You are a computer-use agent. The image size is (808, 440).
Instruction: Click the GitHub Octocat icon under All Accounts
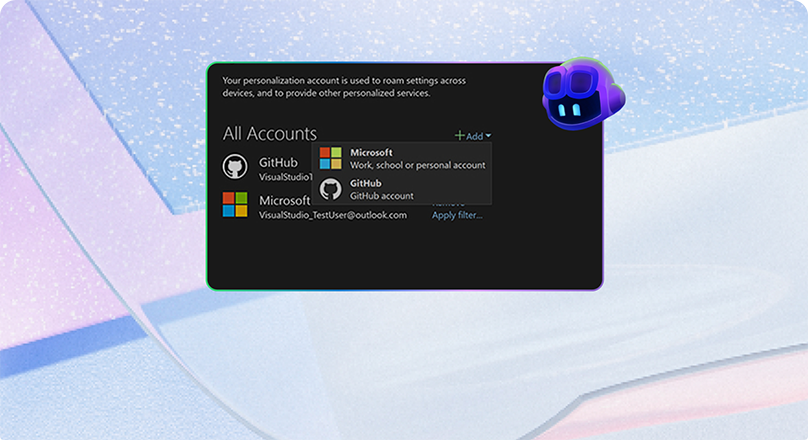point(235,167)
